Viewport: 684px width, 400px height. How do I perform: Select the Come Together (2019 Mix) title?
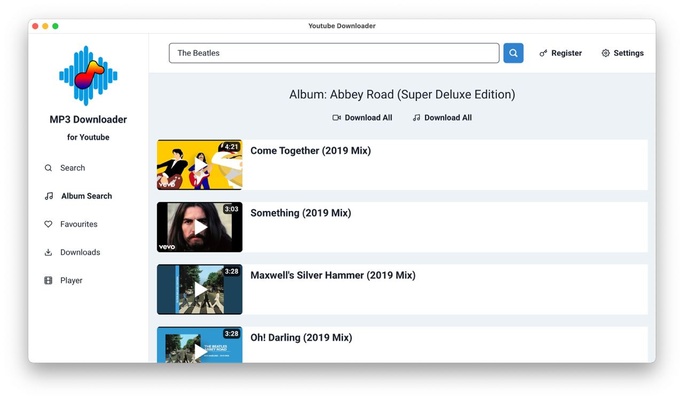(x=311, y=151)
